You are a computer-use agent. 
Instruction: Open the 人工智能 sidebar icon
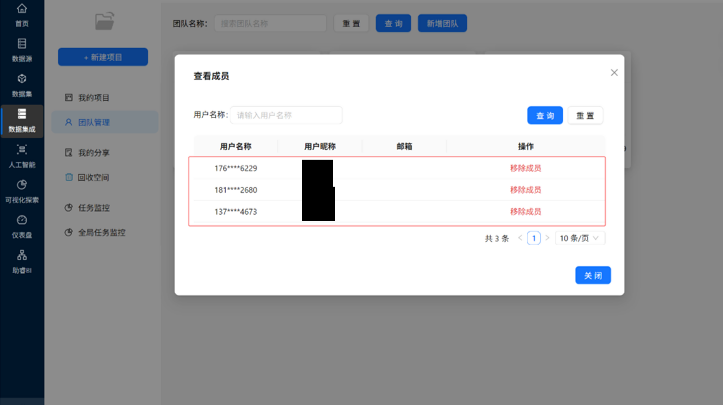click(x=22, y=149)
